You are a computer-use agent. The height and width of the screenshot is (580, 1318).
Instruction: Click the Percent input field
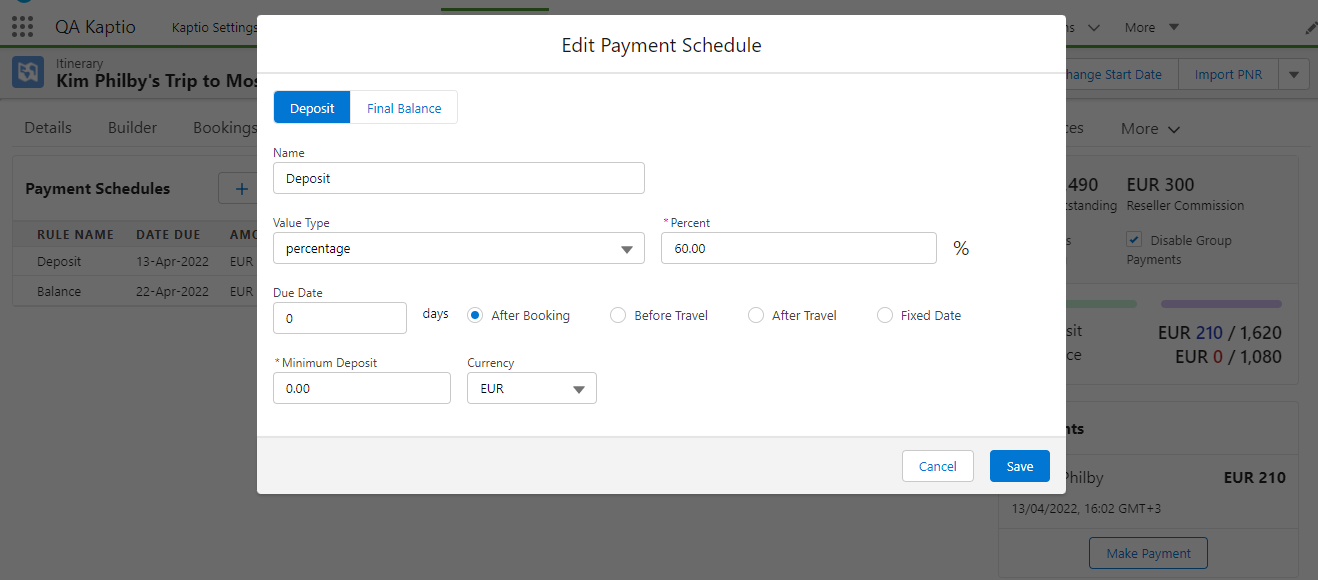pos(798,248)
